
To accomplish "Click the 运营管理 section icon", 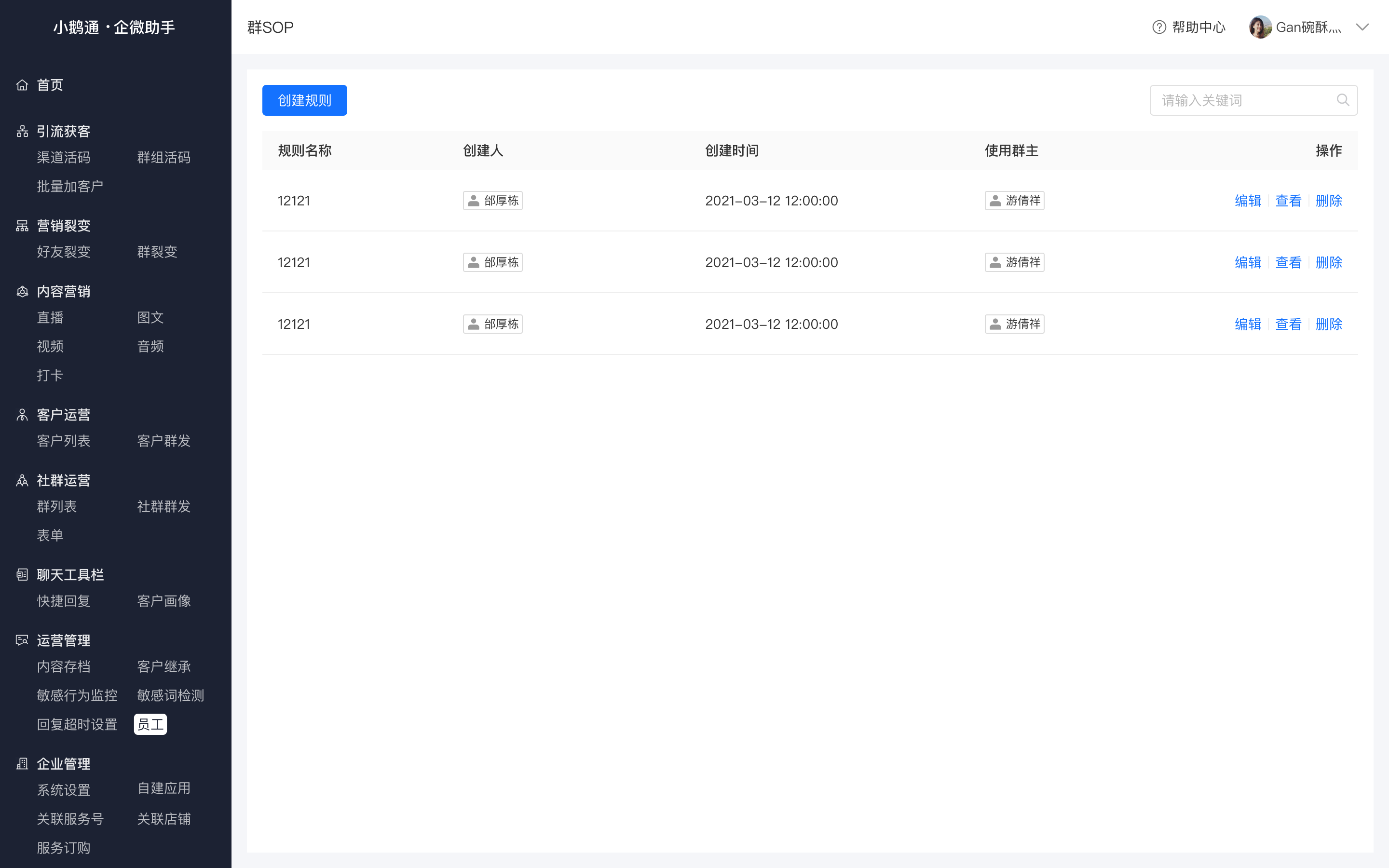I will pyautogui.click(x=22, y=640).
